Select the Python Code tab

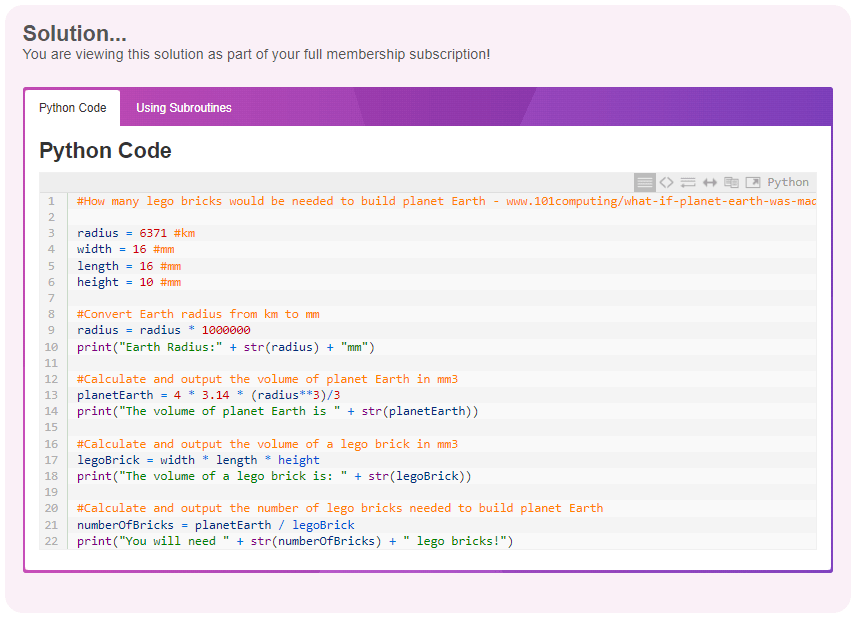73,108
